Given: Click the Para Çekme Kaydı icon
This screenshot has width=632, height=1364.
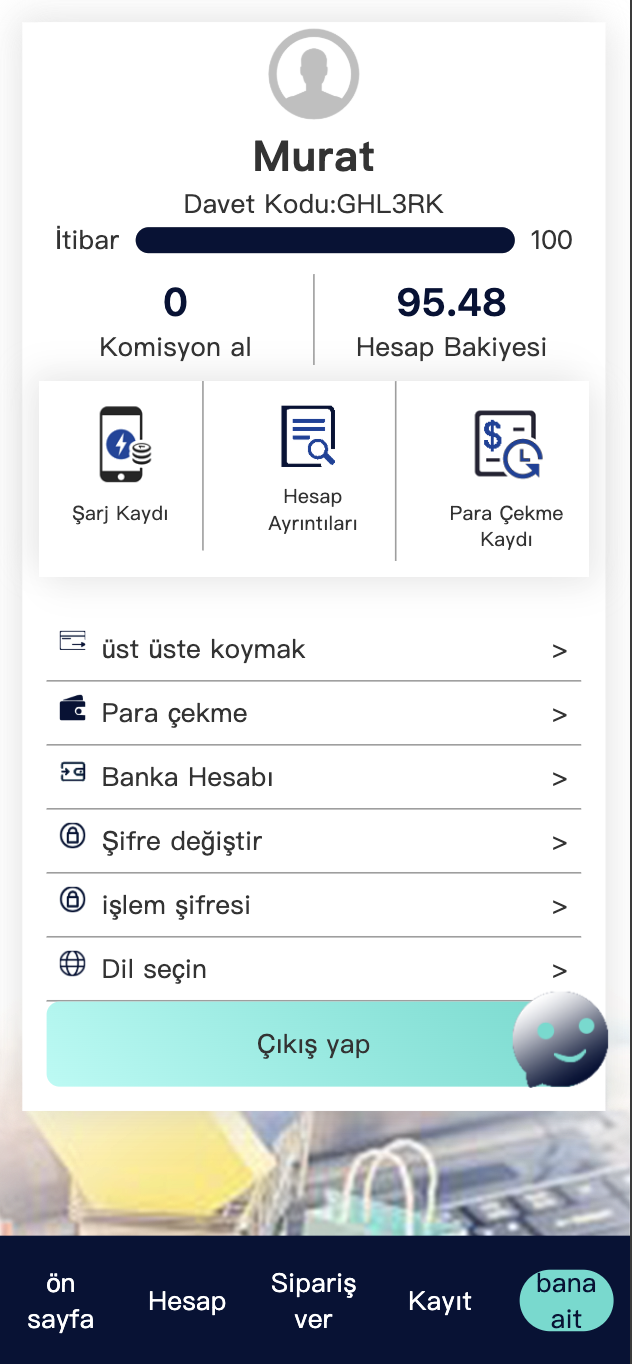Looking at the screenshot, I should (x=507, y=444).
